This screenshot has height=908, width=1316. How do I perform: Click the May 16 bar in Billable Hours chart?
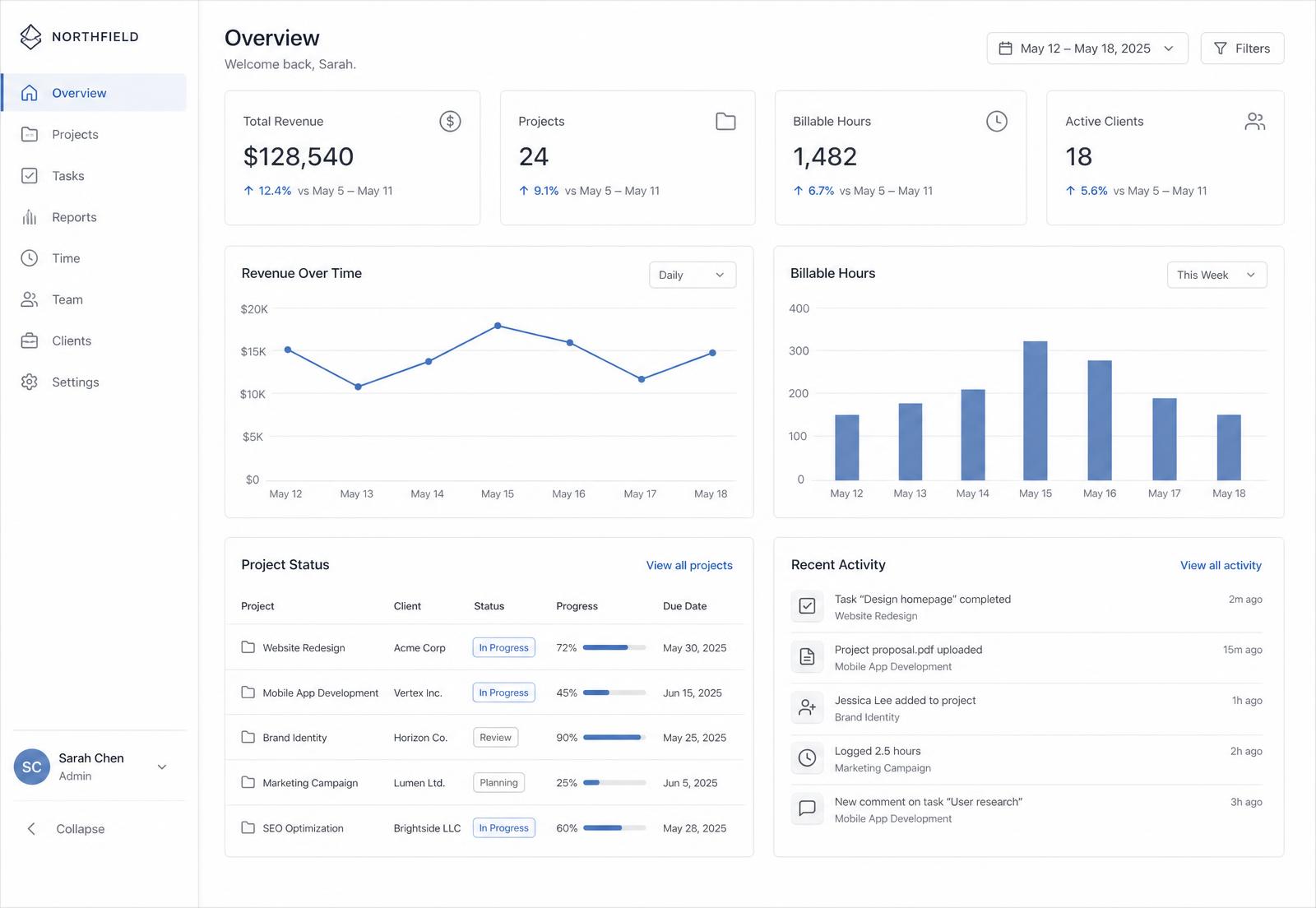(x=1100, y=420)
